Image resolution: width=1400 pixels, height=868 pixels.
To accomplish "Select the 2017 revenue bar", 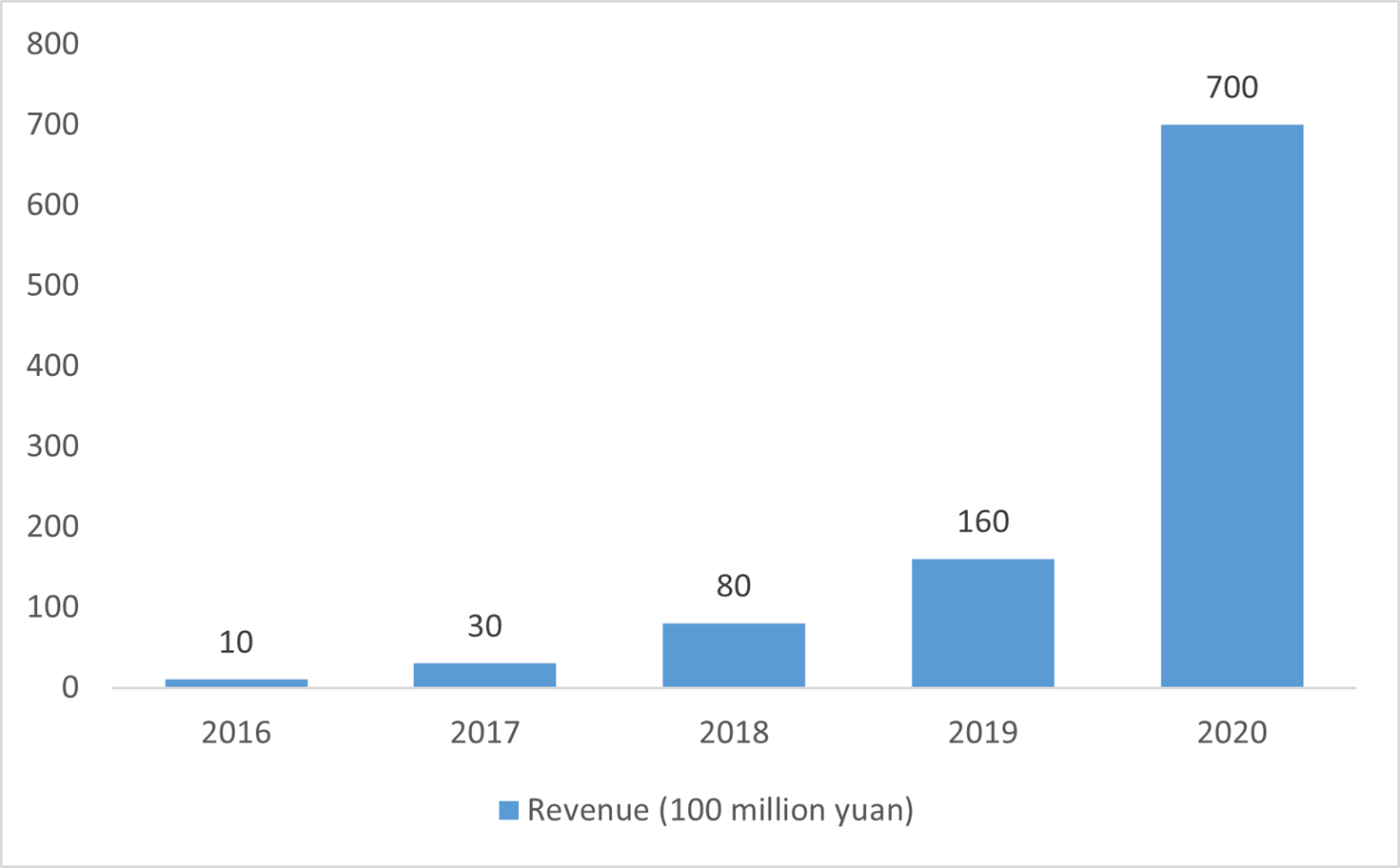I will (484, 675).
